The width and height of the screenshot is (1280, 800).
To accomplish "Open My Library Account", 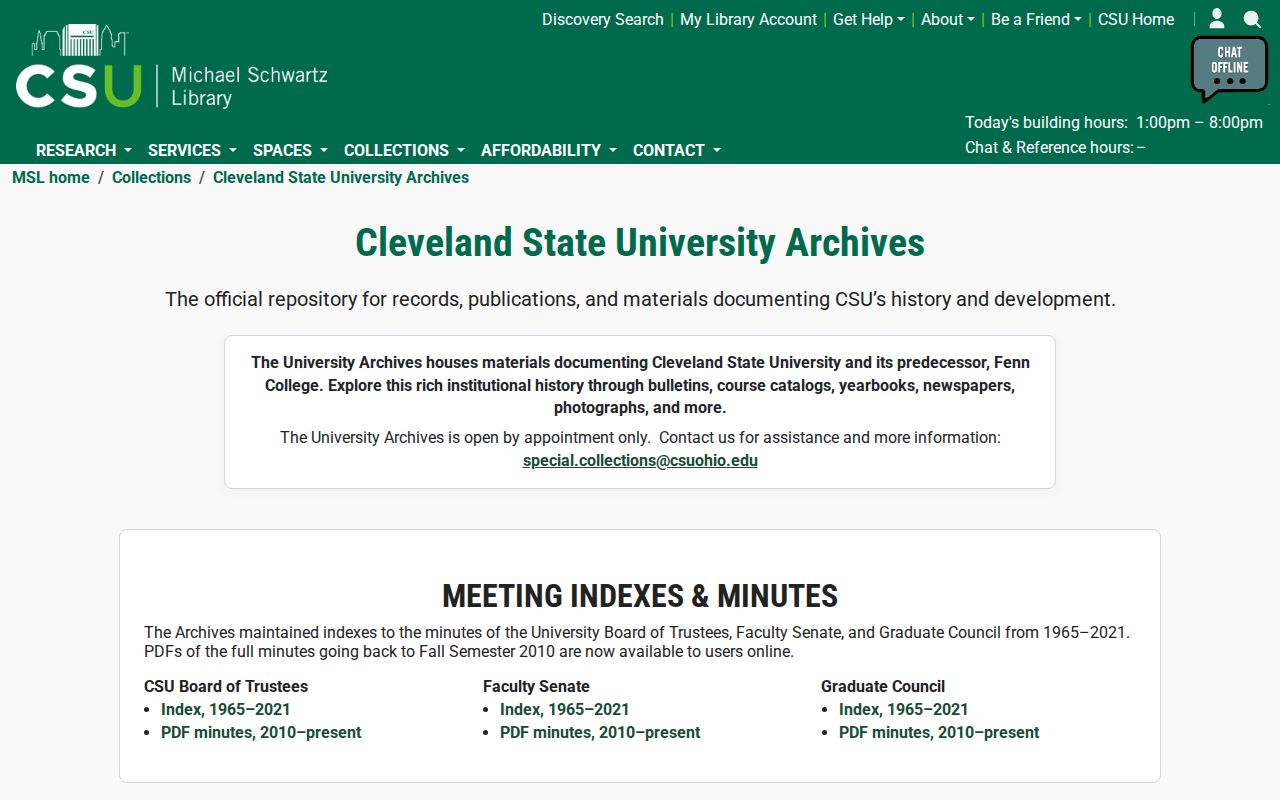I will [748, 19].
